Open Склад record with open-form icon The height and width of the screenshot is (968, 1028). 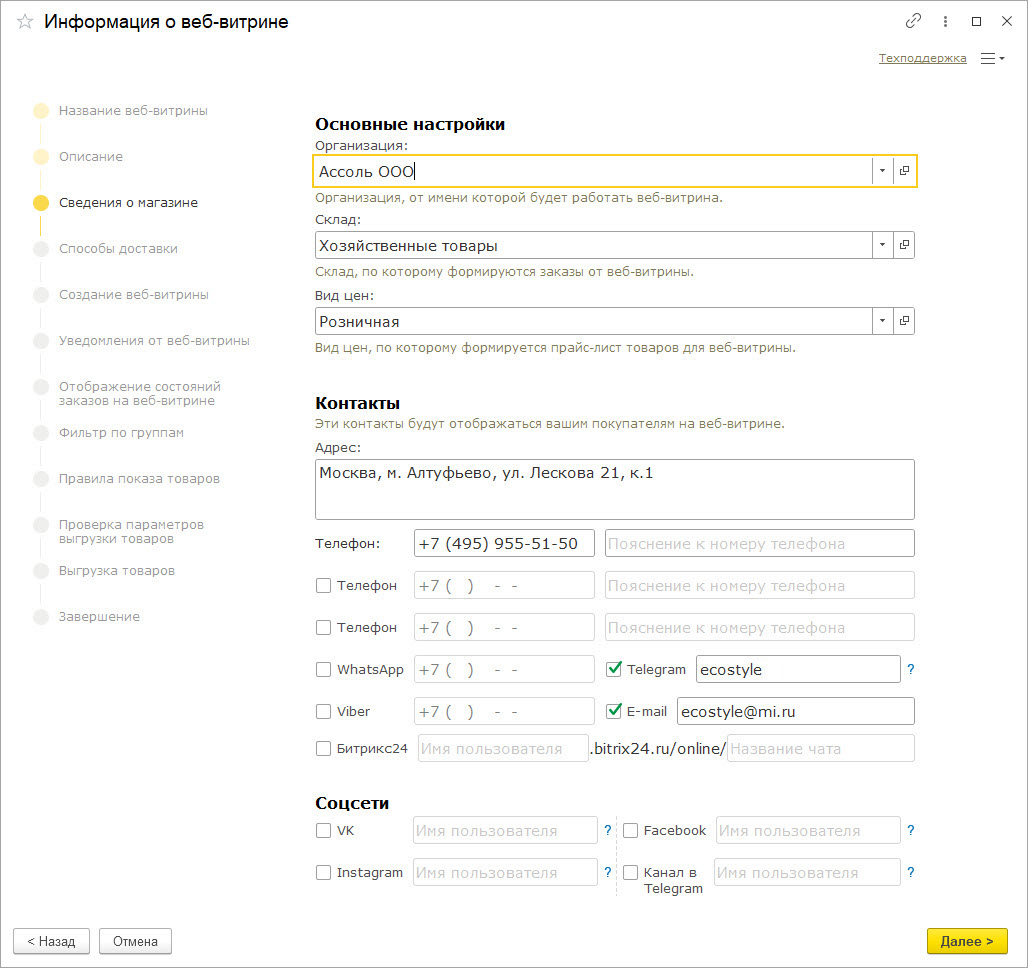pos(904,245)
